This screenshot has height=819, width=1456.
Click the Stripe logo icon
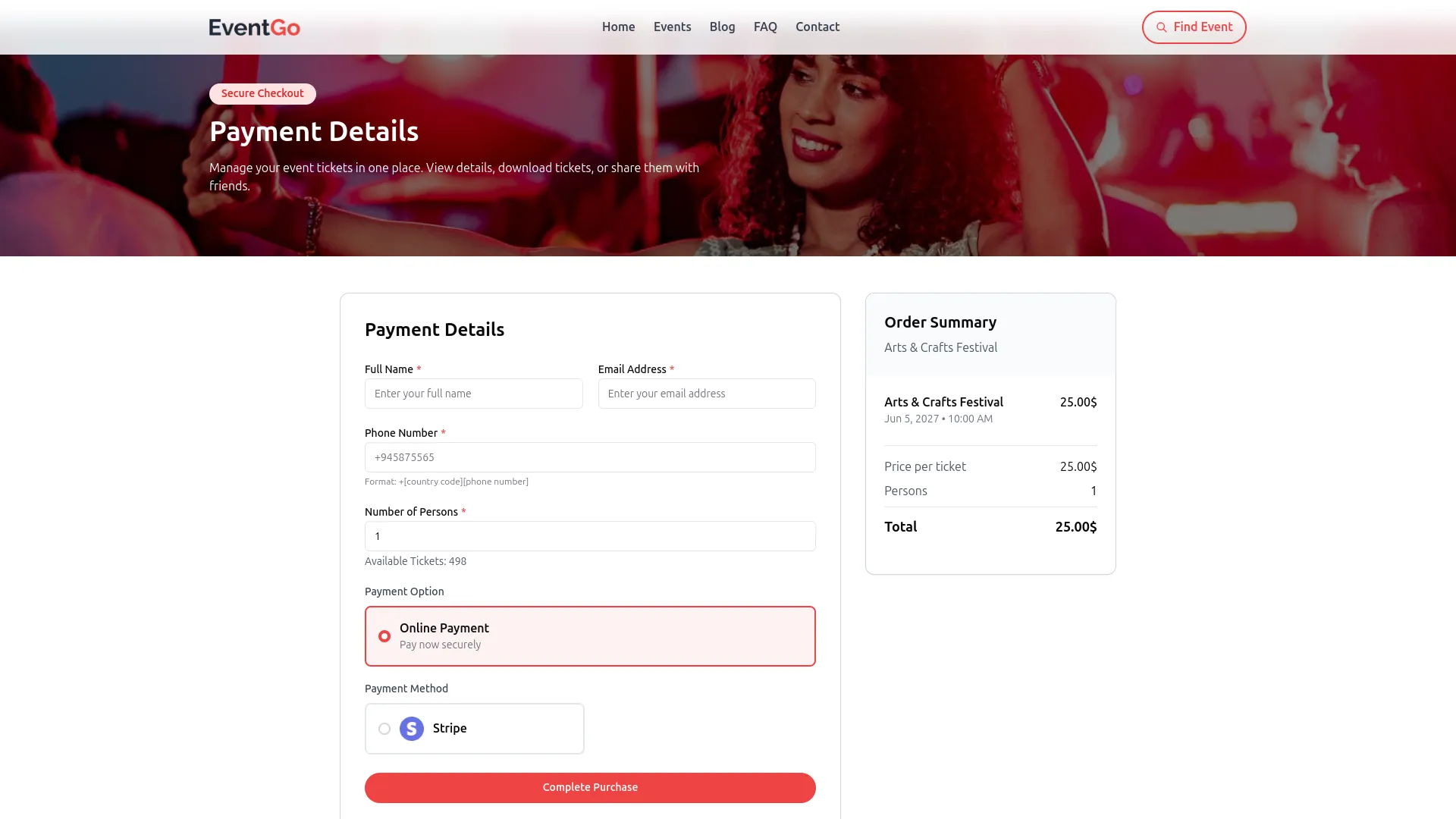point(412,729)
